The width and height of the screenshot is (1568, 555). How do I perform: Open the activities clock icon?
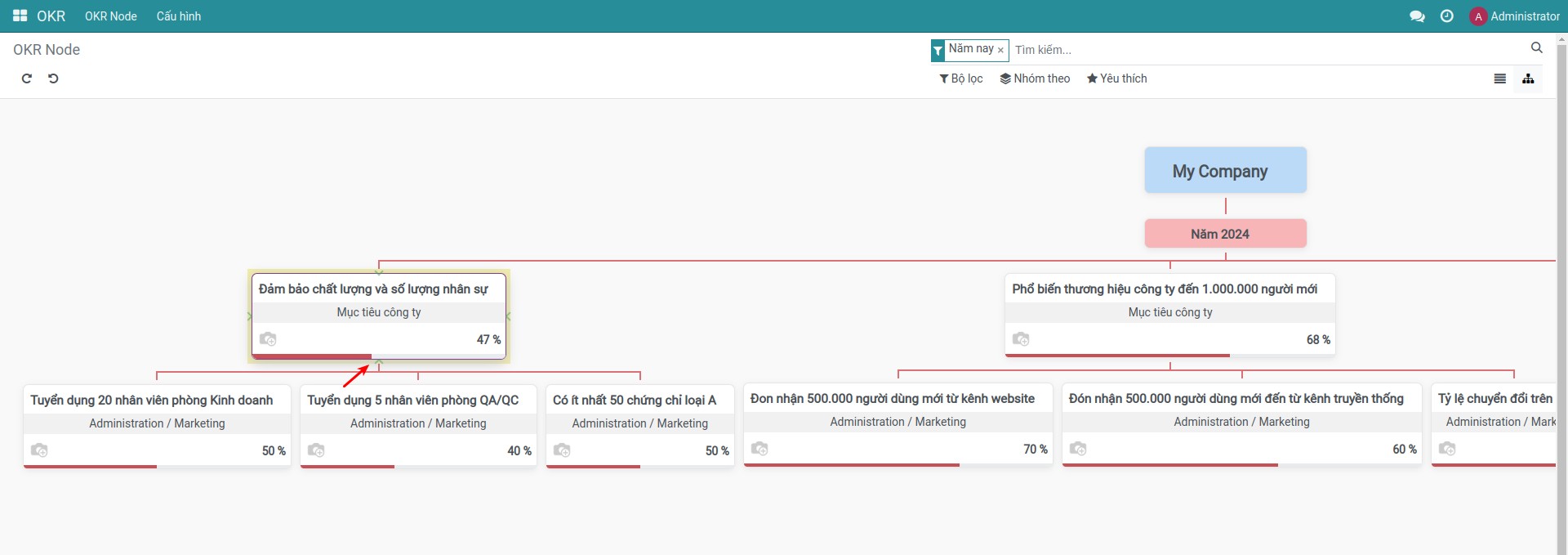pos(1446,16)
